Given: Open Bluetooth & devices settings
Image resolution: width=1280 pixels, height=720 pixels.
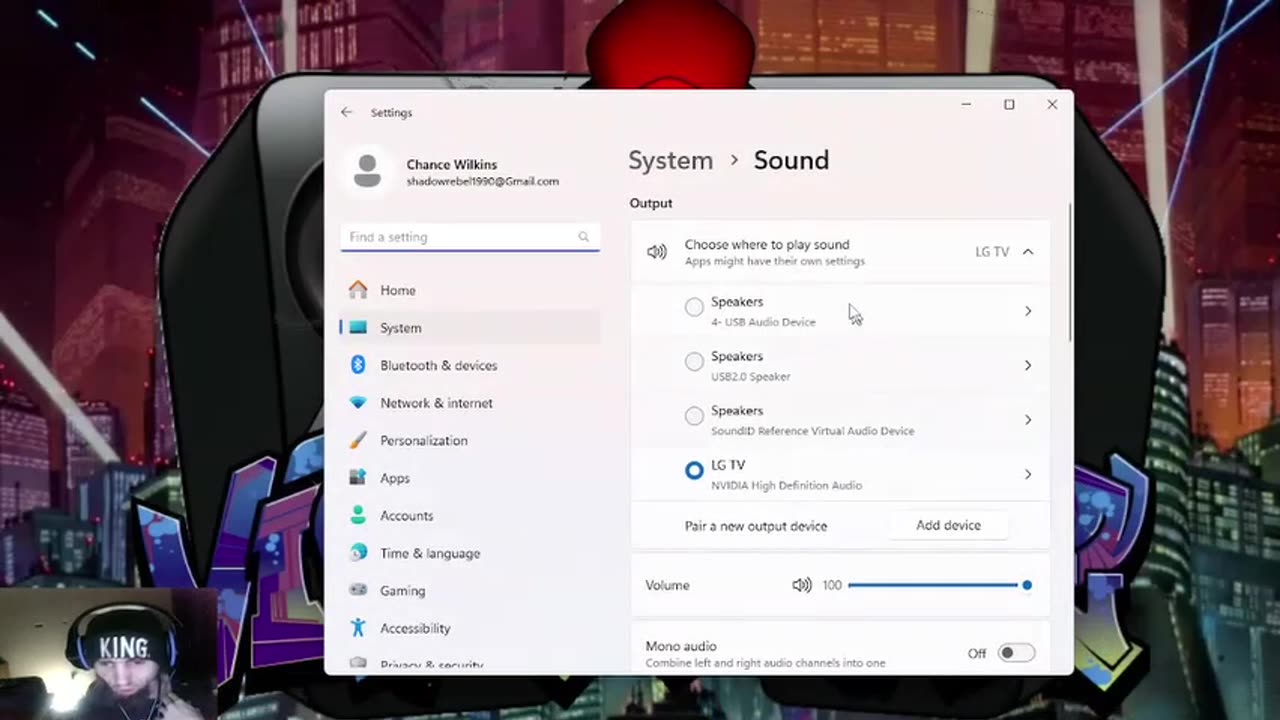Looking at the screenshot, I should (470, 365).
